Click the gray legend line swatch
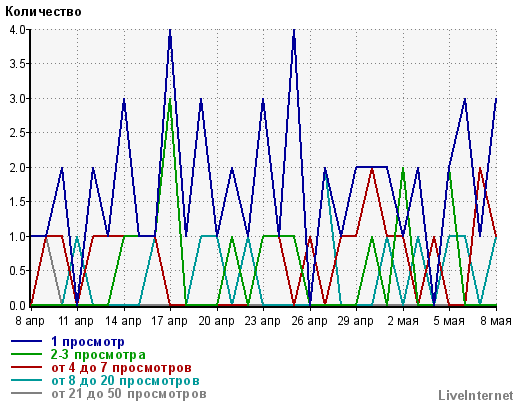 coord(26,393)
